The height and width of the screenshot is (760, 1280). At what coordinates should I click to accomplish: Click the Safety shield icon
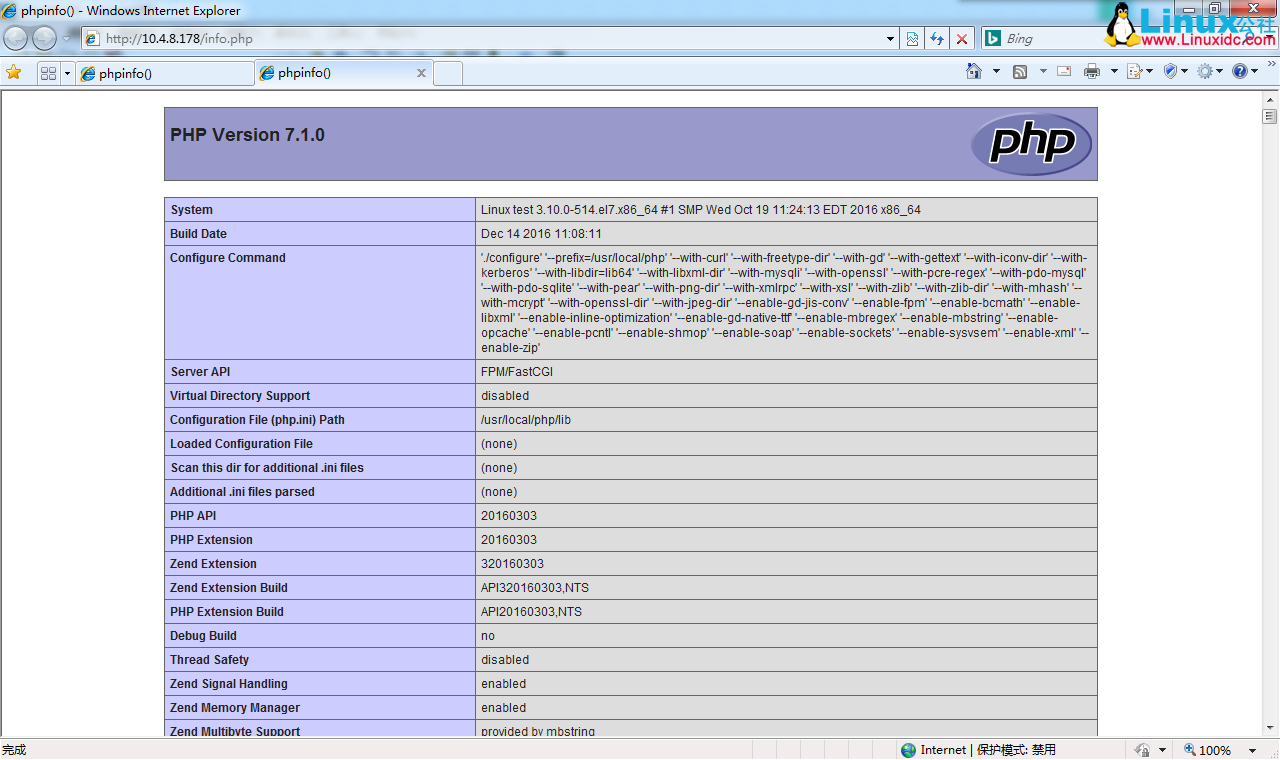[x=1169, y=71]
